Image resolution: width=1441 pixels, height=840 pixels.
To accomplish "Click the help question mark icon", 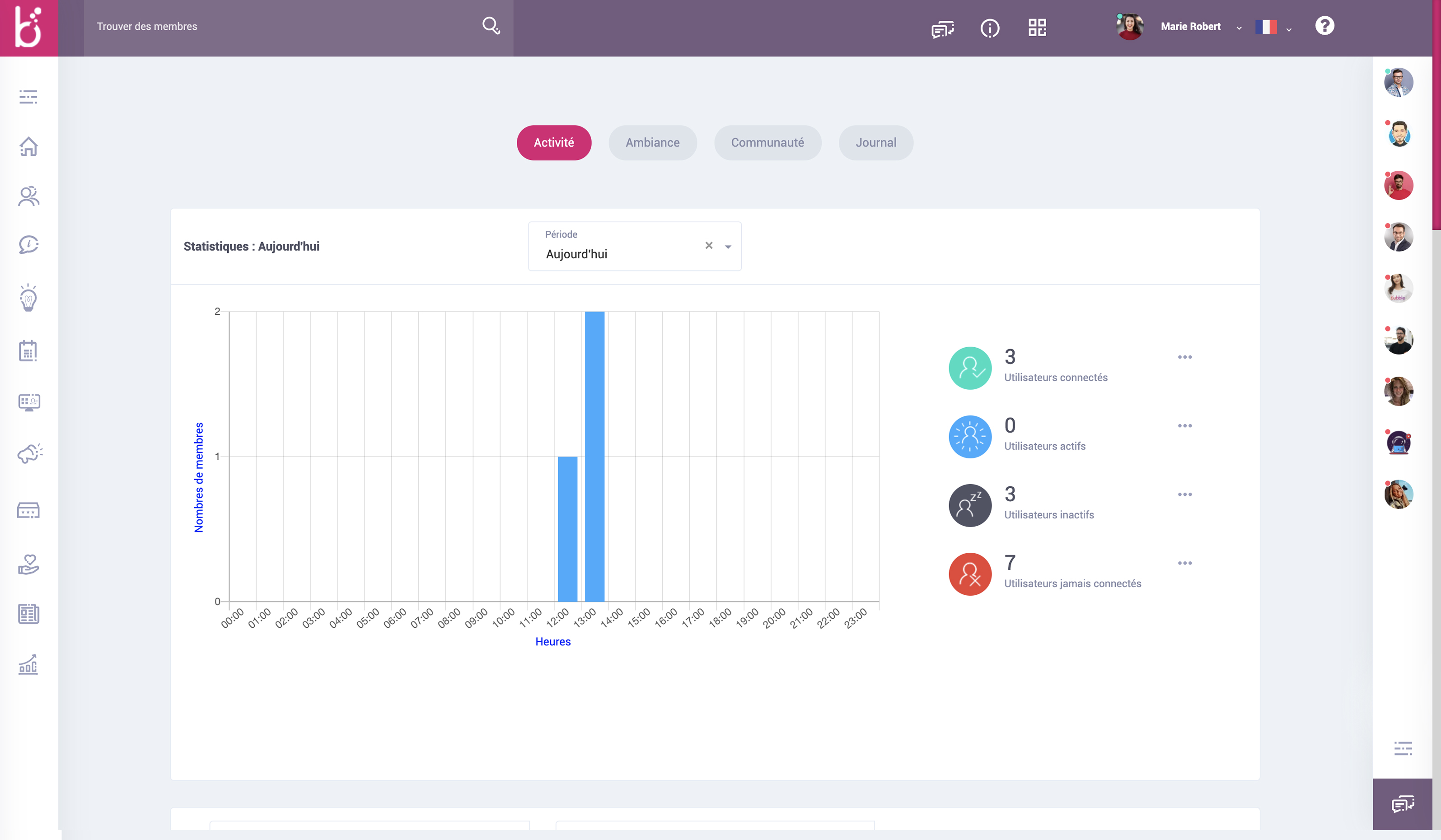I will (x=1324, y=26).
